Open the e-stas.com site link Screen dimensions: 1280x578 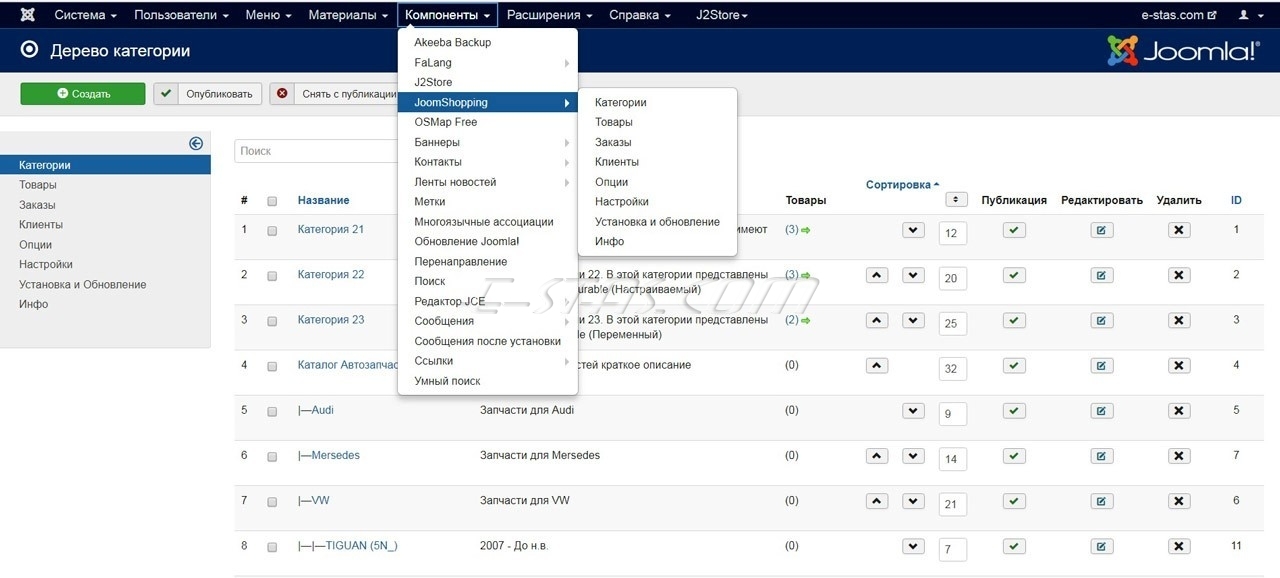click(1179, 15)
